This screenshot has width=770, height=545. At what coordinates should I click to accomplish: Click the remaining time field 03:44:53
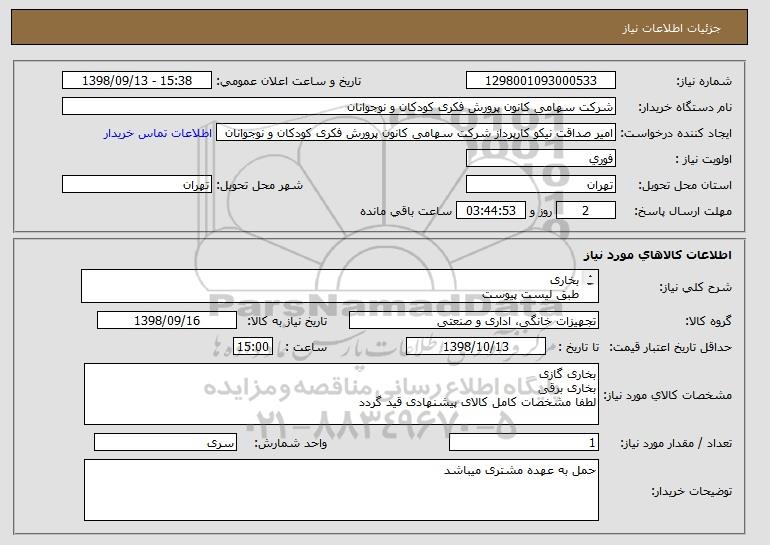point(491,211)
